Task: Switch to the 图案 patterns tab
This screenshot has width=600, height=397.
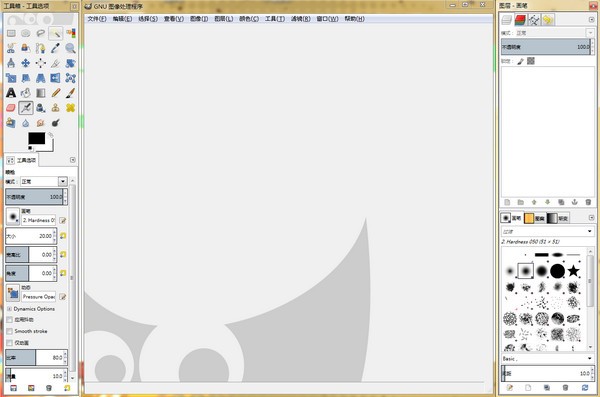Action: 535,218
